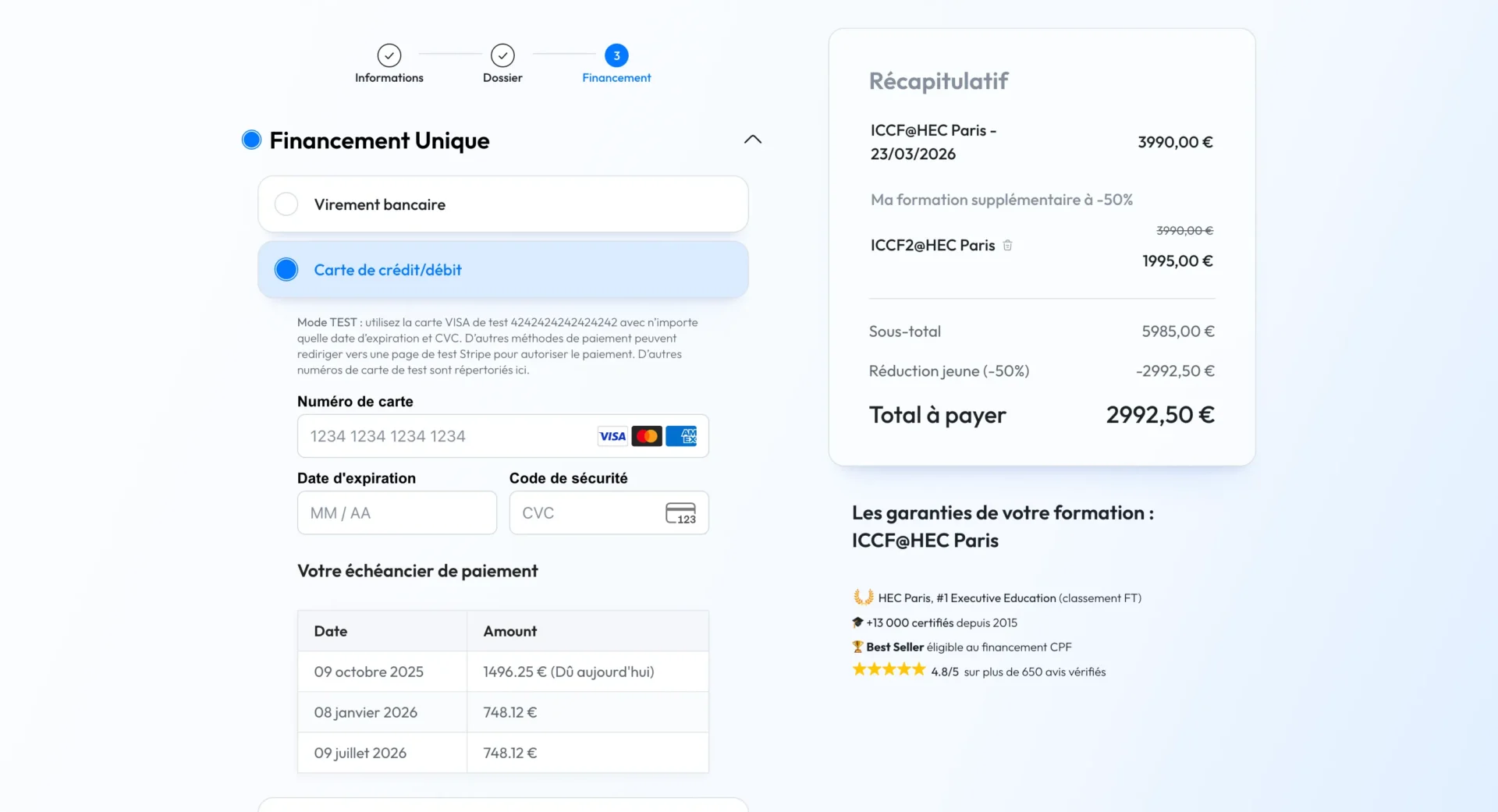The width and height of the screenshot is (1498, 812).
Task: Click the Mode TEST notice text
Action: [498, 346]
